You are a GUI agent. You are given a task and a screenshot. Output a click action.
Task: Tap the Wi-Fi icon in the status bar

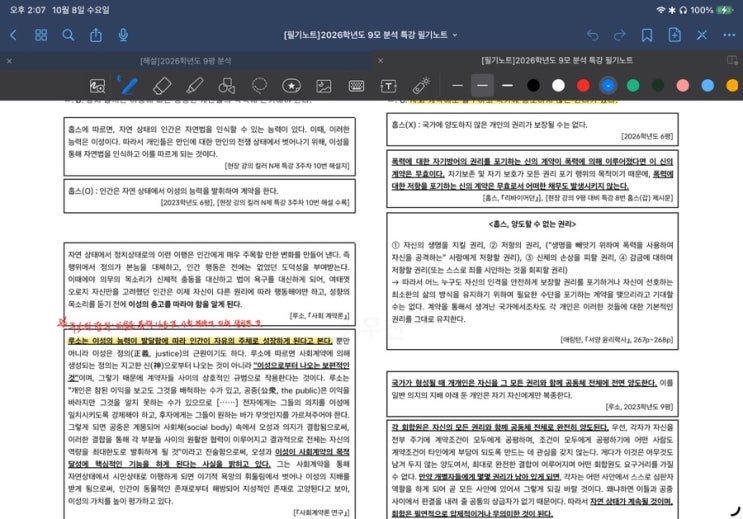(x=661, y=10)
